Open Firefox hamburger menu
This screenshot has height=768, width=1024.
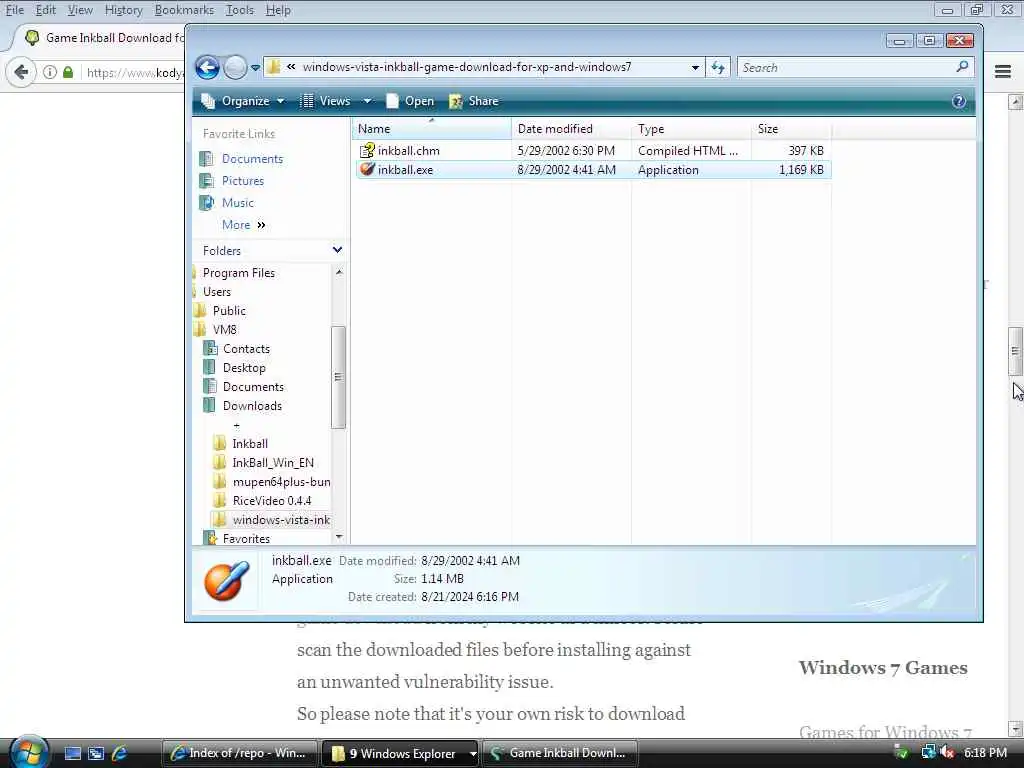pos(1002,72)
